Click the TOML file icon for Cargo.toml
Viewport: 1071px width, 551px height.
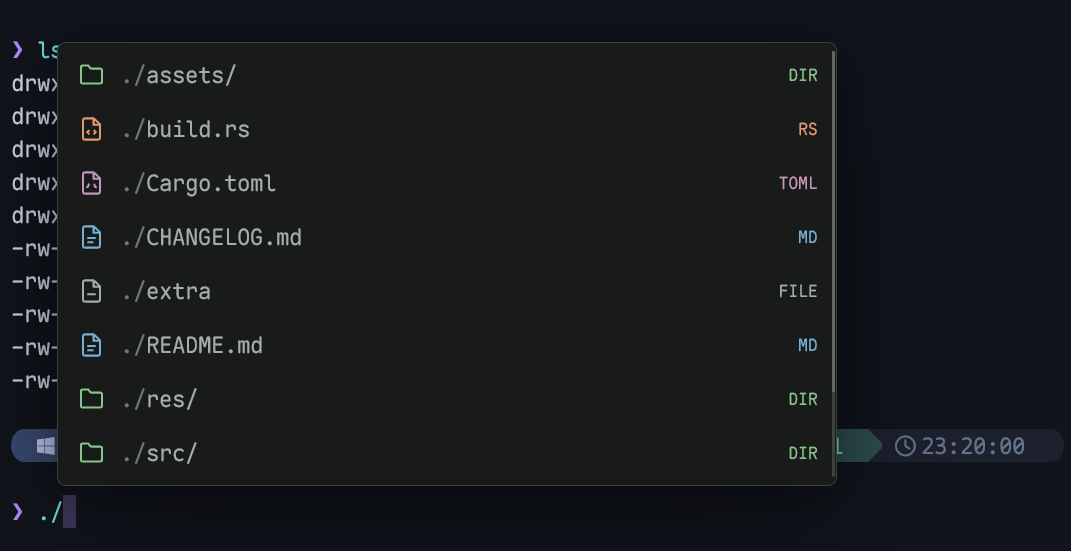click(91, 183)
